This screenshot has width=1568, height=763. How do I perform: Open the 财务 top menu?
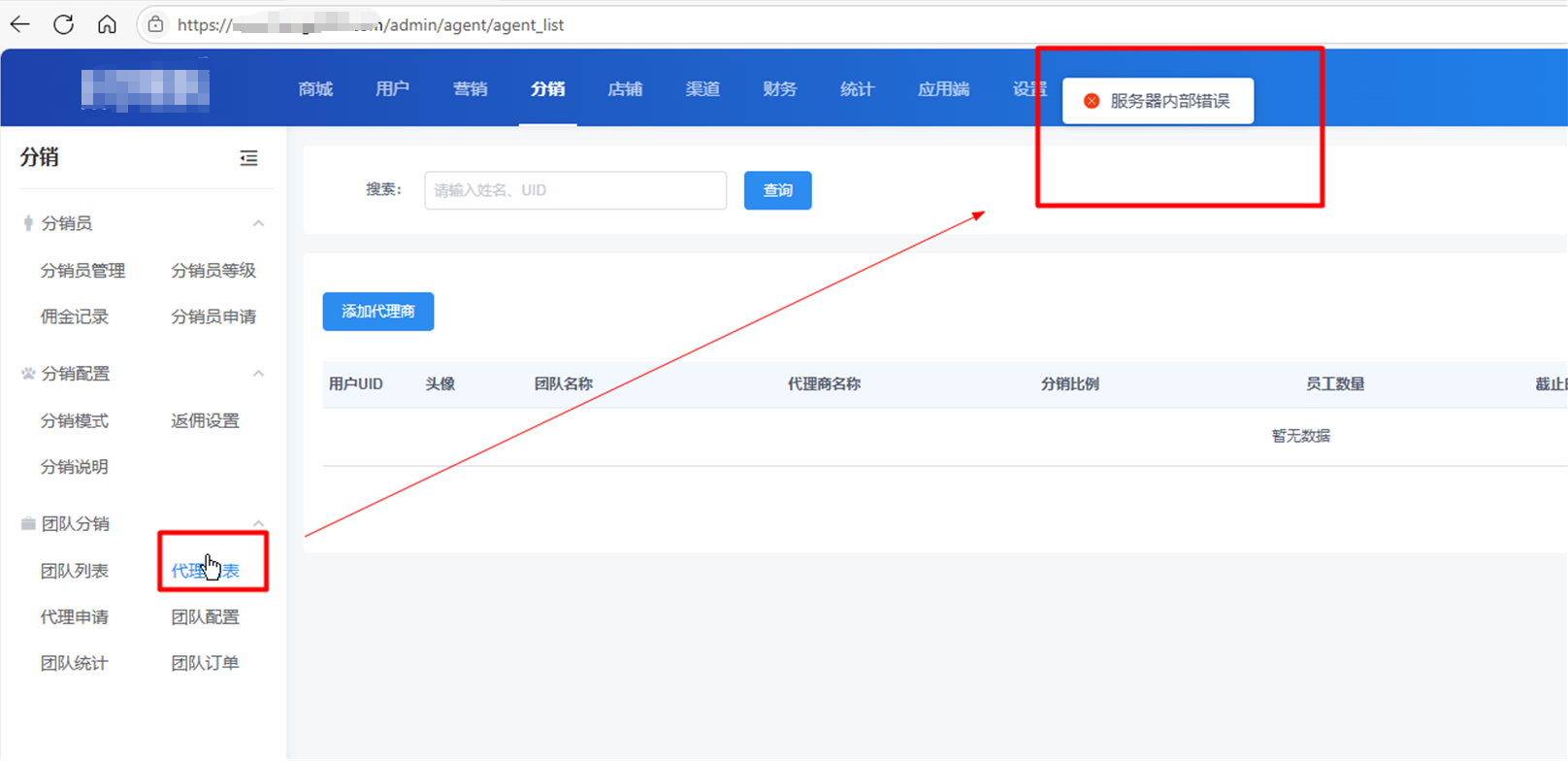coord(779,89)
